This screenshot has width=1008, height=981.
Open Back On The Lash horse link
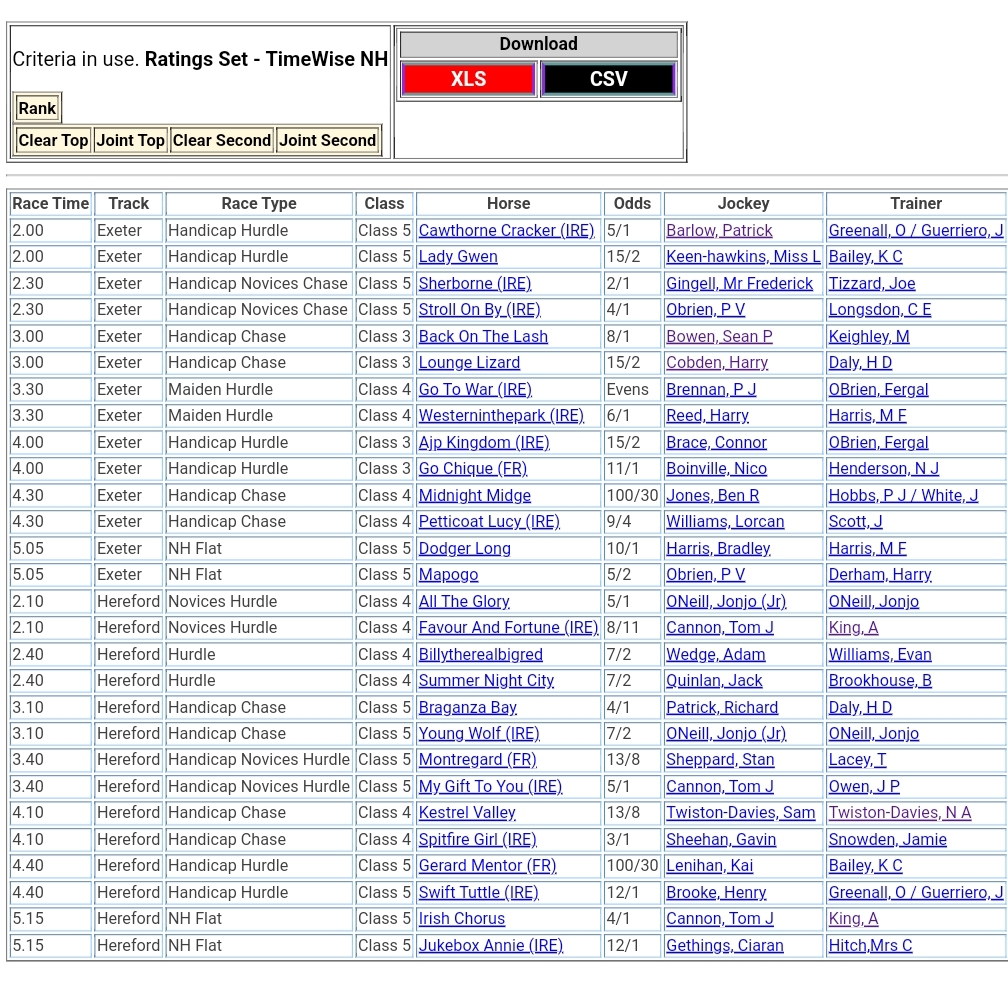[483, 336]
